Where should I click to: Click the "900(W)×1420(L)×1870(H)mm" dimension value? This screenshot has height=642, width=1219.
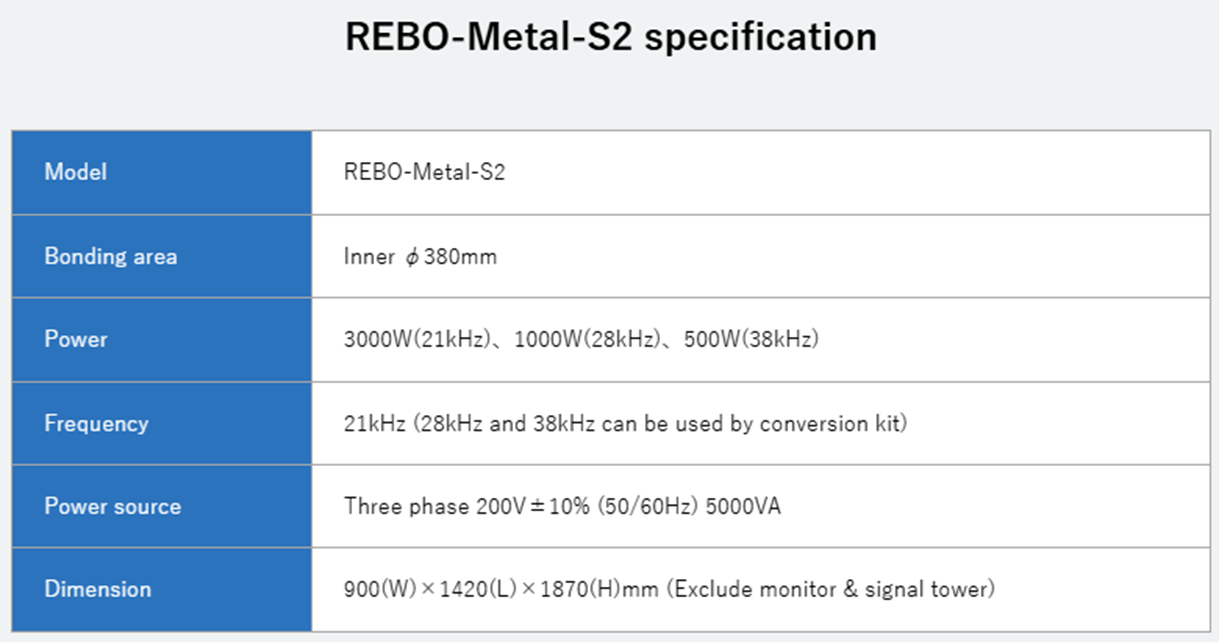click(501, 590)
